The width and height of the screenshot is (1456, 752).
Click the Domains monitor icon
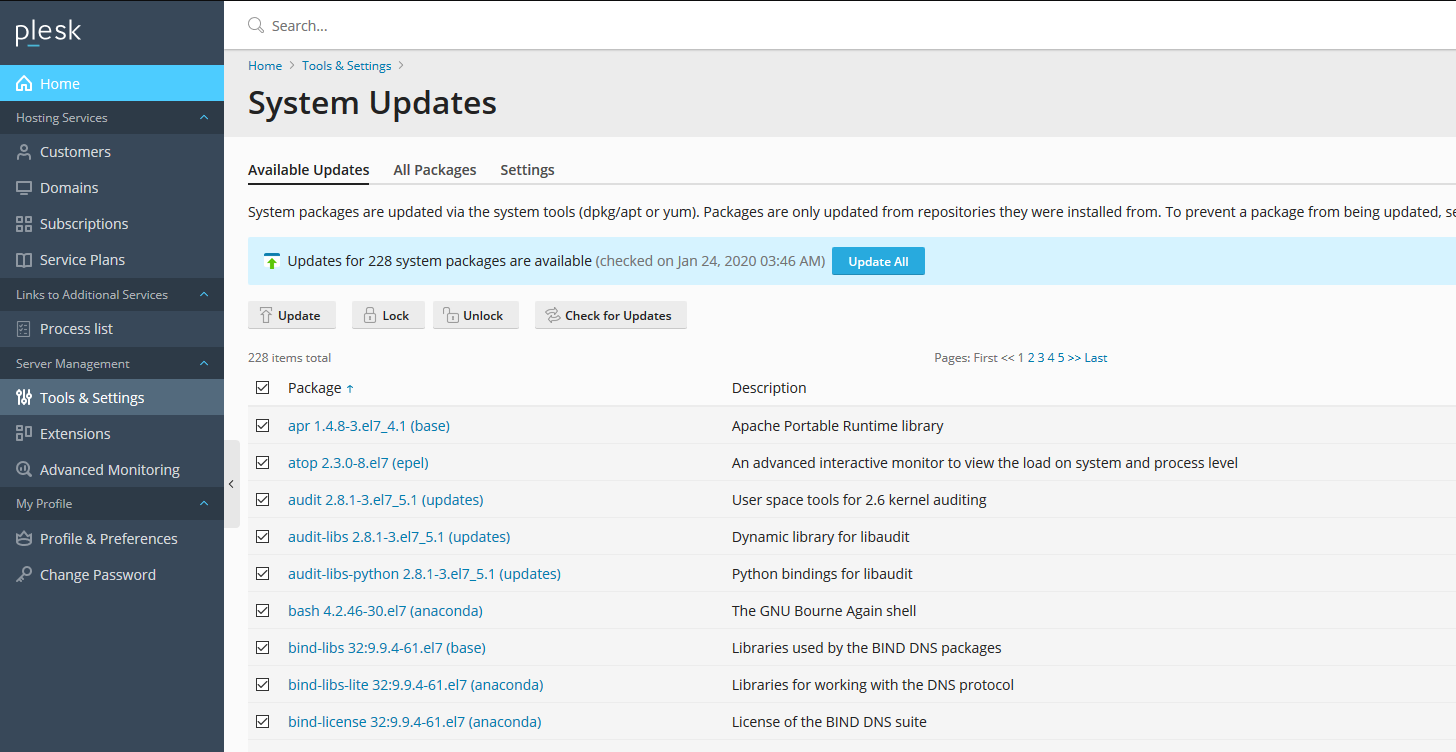[x=24, y=188]
